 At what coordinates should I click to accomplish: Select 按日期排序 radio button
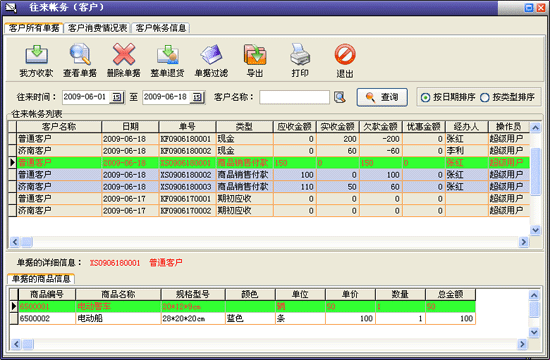(425, 98)
